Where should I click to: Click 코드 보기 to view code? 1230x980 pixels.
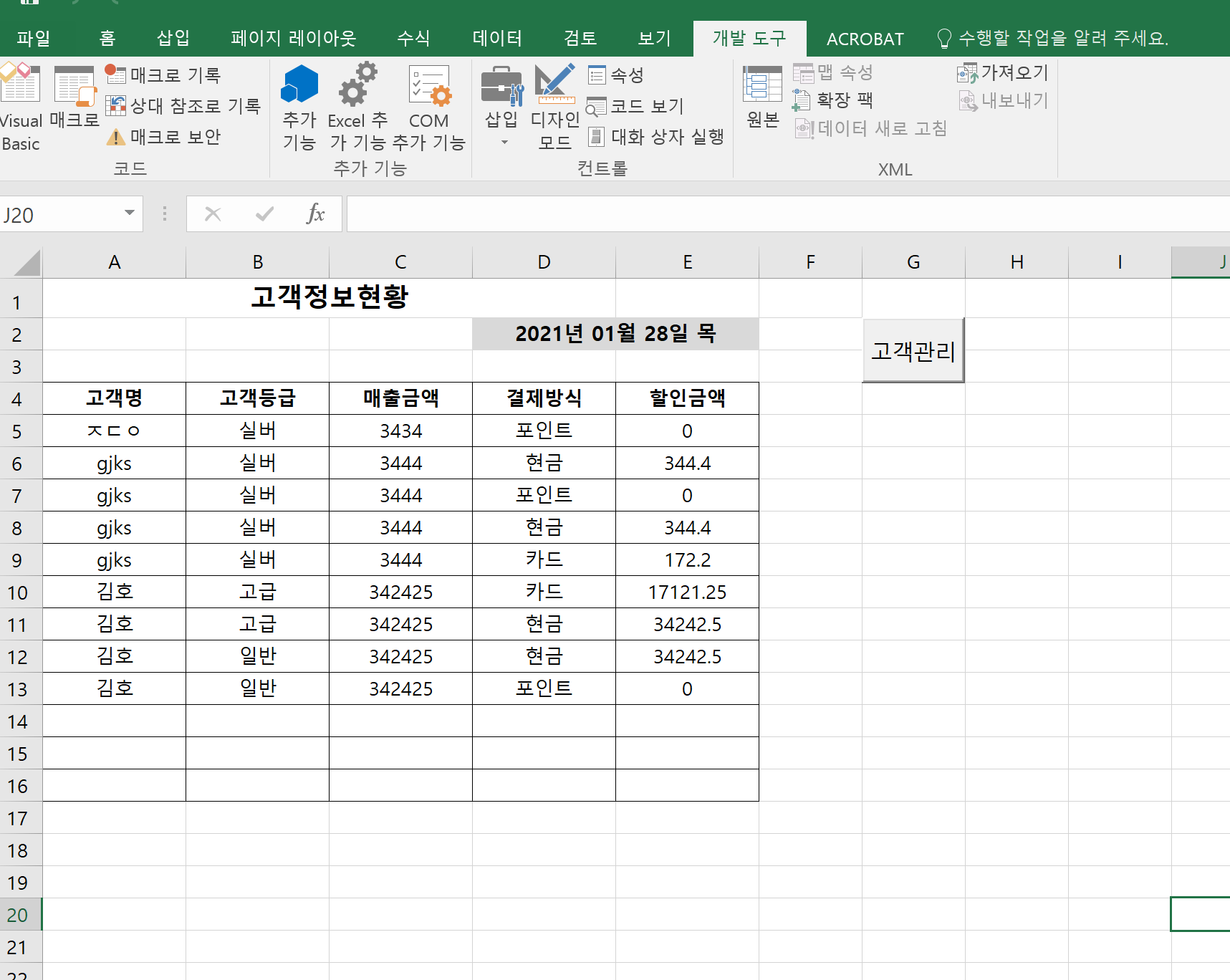(635, 106)
